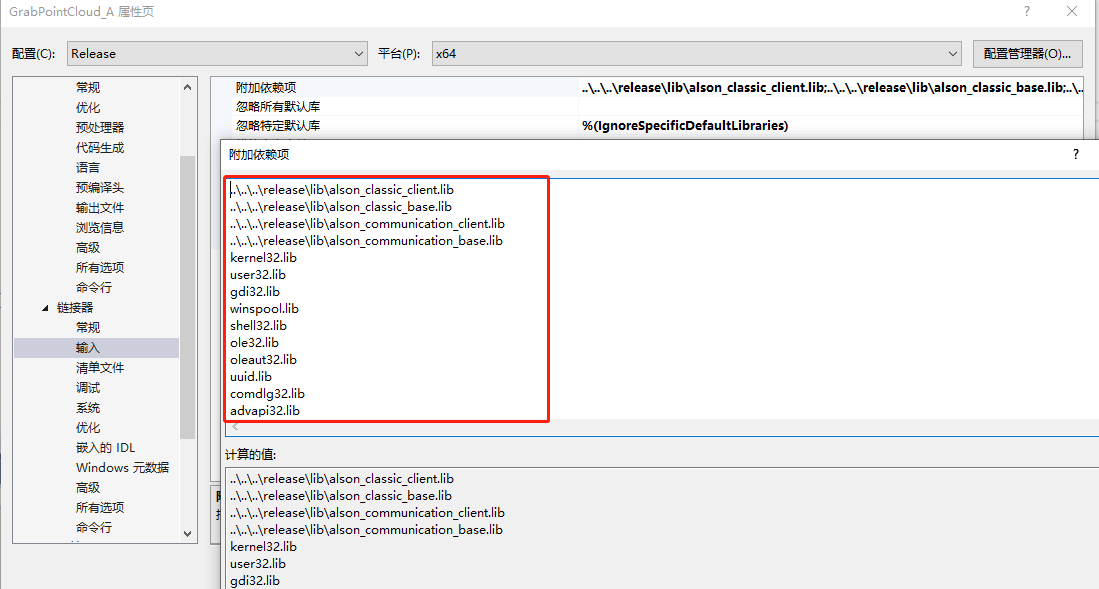This screenshot has width=1099, height=589.
Task: Select 清单文件 under 链接器
Action: click(100, 367)
